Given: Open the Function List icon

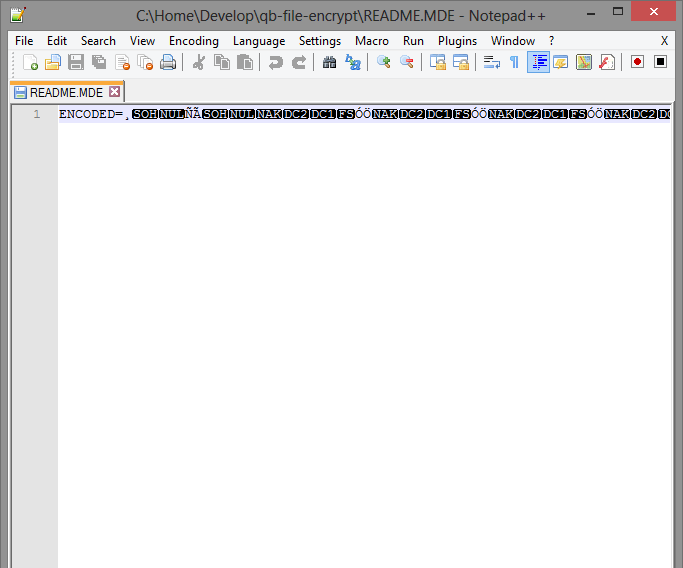Looking at the screenshot, I should pyautogui.click(x=607, y=62).
